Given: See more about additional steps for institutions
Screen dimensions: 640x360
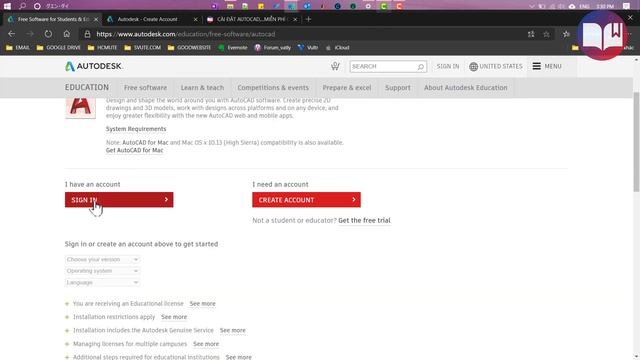Looking at the screenshot, I should pyautogui.click(x=239, y=357).
